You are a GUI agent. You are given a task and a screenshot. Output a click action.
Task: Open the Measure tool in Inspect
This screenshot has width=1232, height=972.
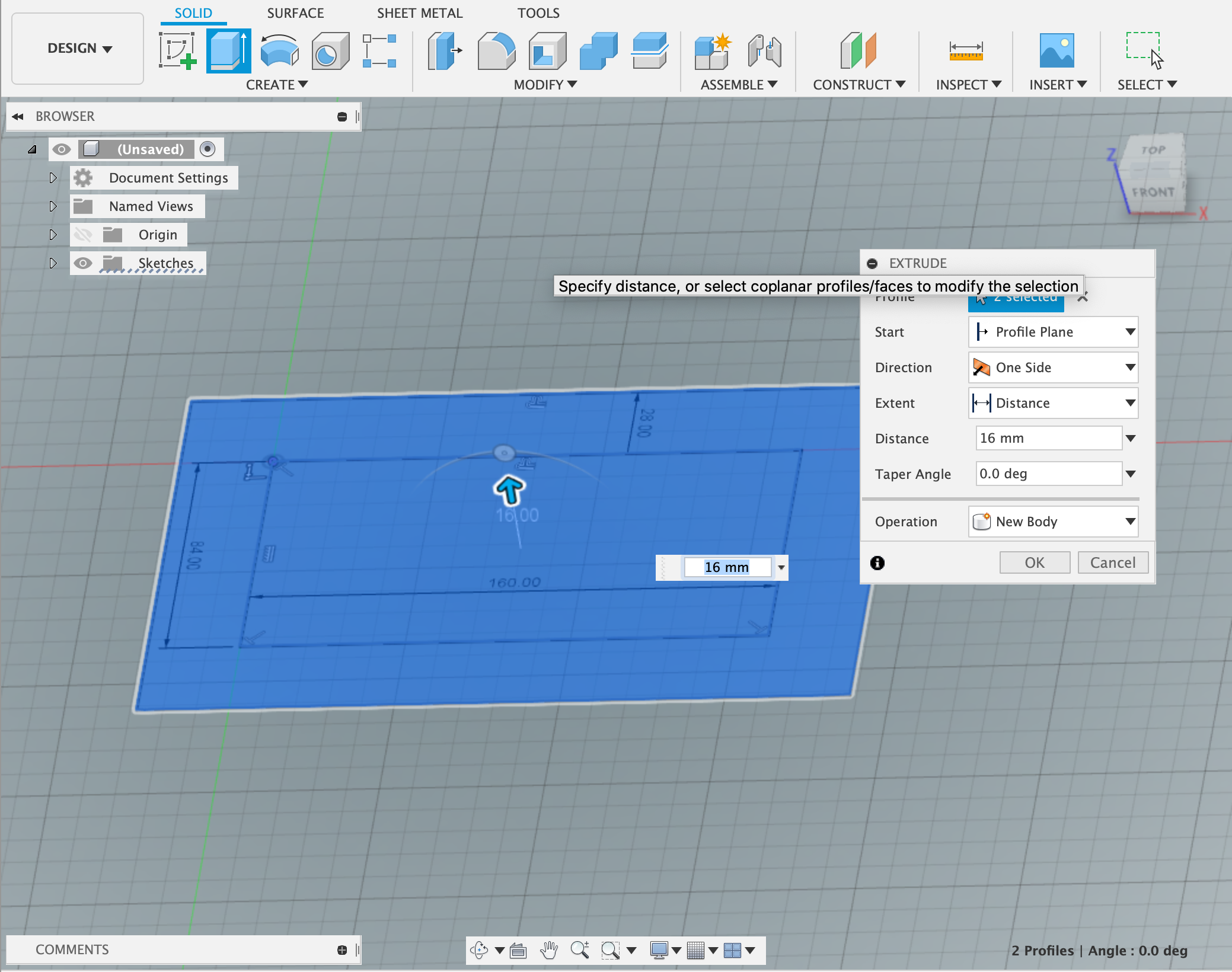965,51
